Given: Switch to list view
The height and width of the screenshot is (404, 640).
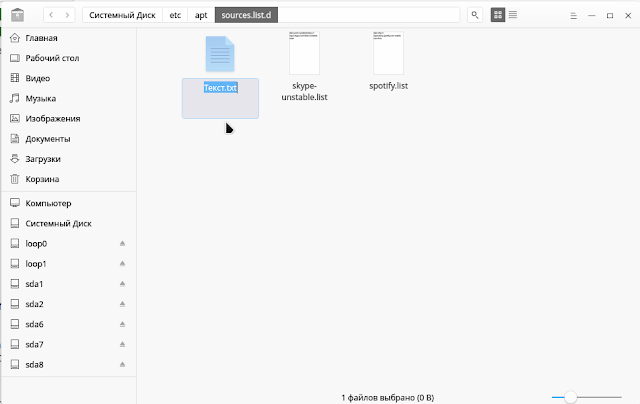Looking at the screenshot, I should (x=513, y=15).
